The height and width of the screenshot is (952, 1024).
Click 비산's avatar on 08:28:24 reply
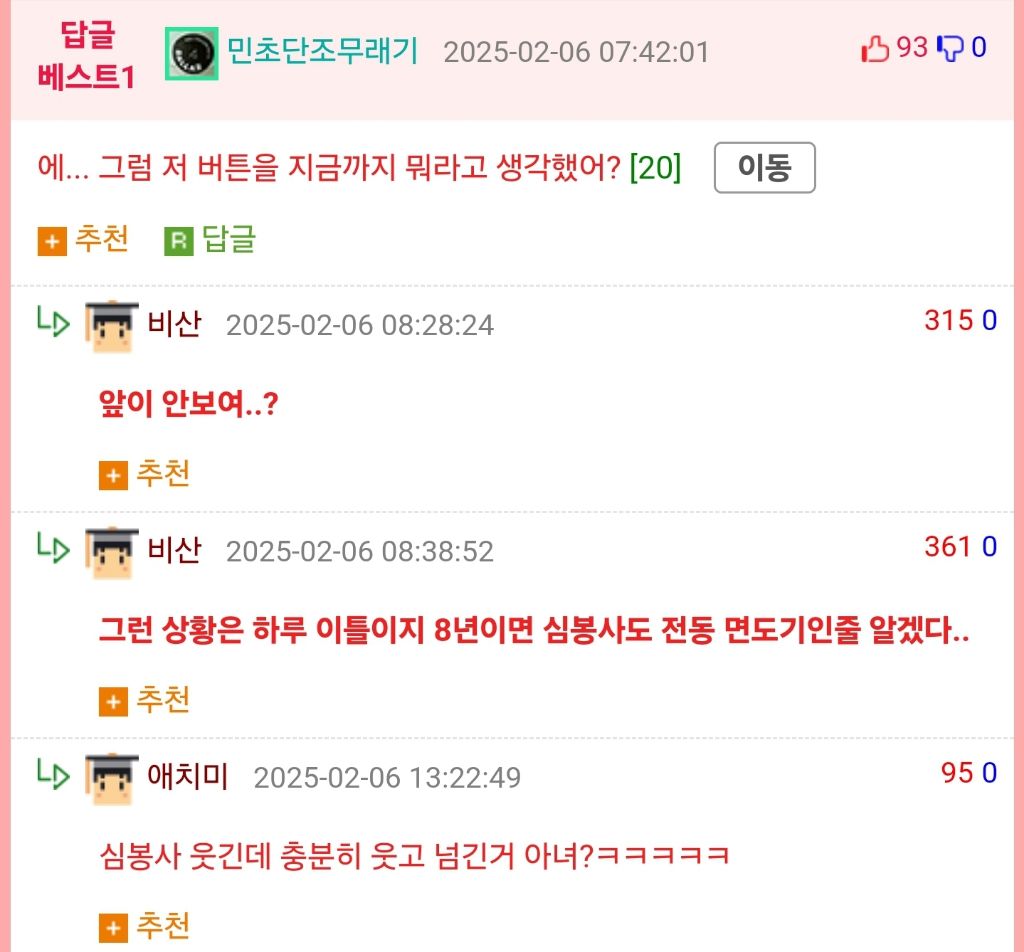(x=112, y=326)
